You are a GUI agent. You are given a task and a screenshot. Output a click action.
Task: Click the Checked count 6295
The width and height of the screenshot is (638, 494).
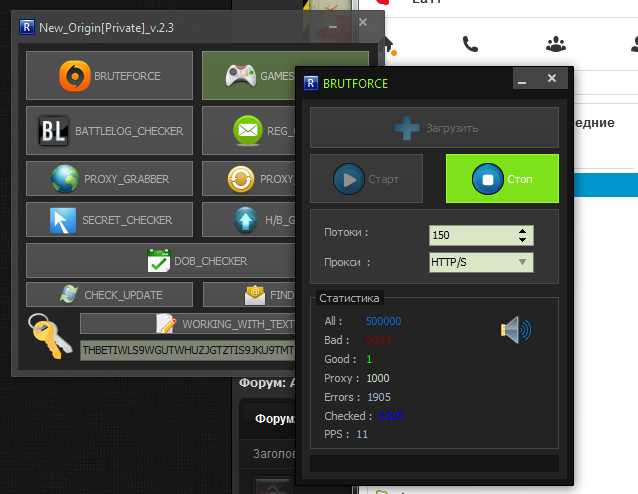pyautogui.click(x=390, y=416)
